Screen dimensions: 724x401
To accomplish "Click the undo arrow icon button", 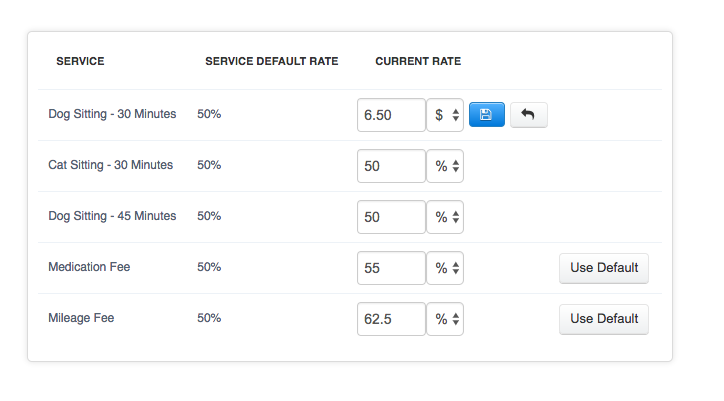I will click(x=529, y=115).
